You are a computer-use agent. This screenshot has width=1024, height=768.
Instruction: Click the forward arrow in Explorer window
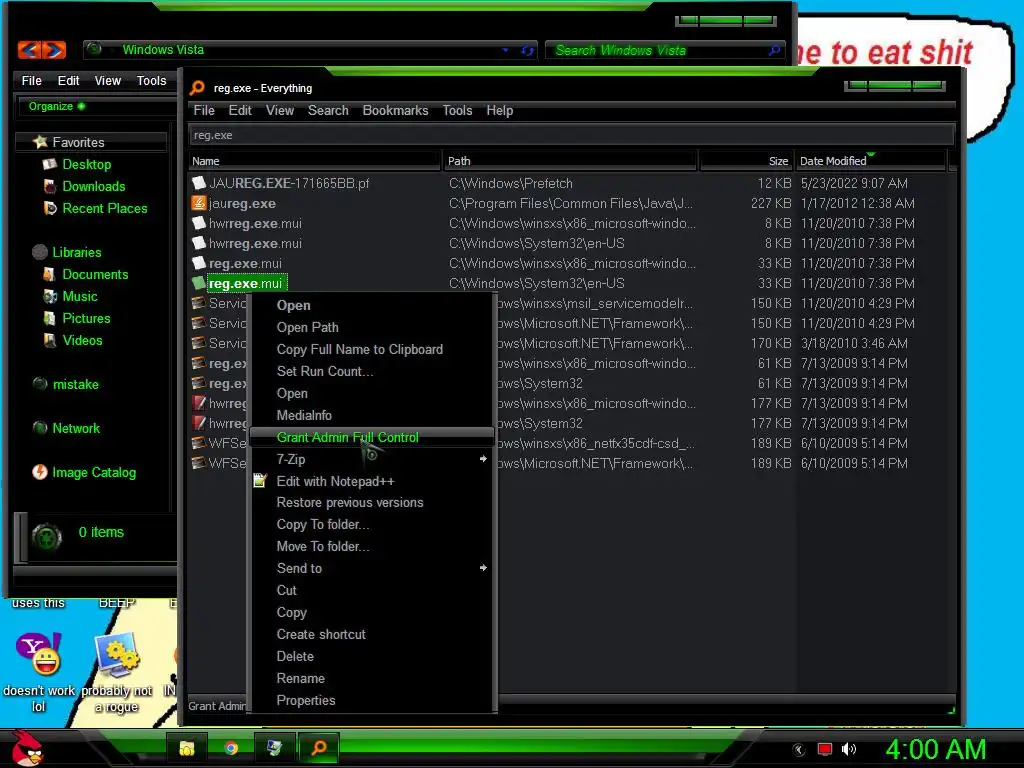(x=54, y=50)
